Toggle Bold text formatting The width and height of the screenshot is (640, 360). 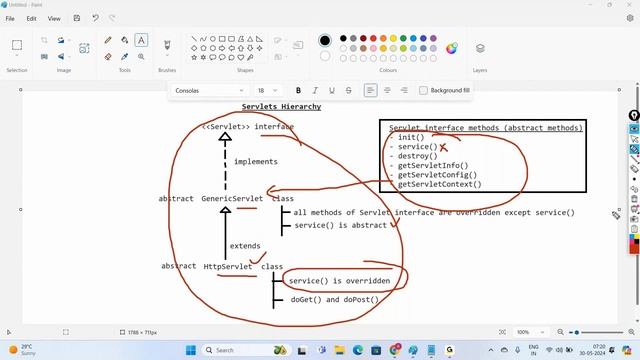coord(298,91)
